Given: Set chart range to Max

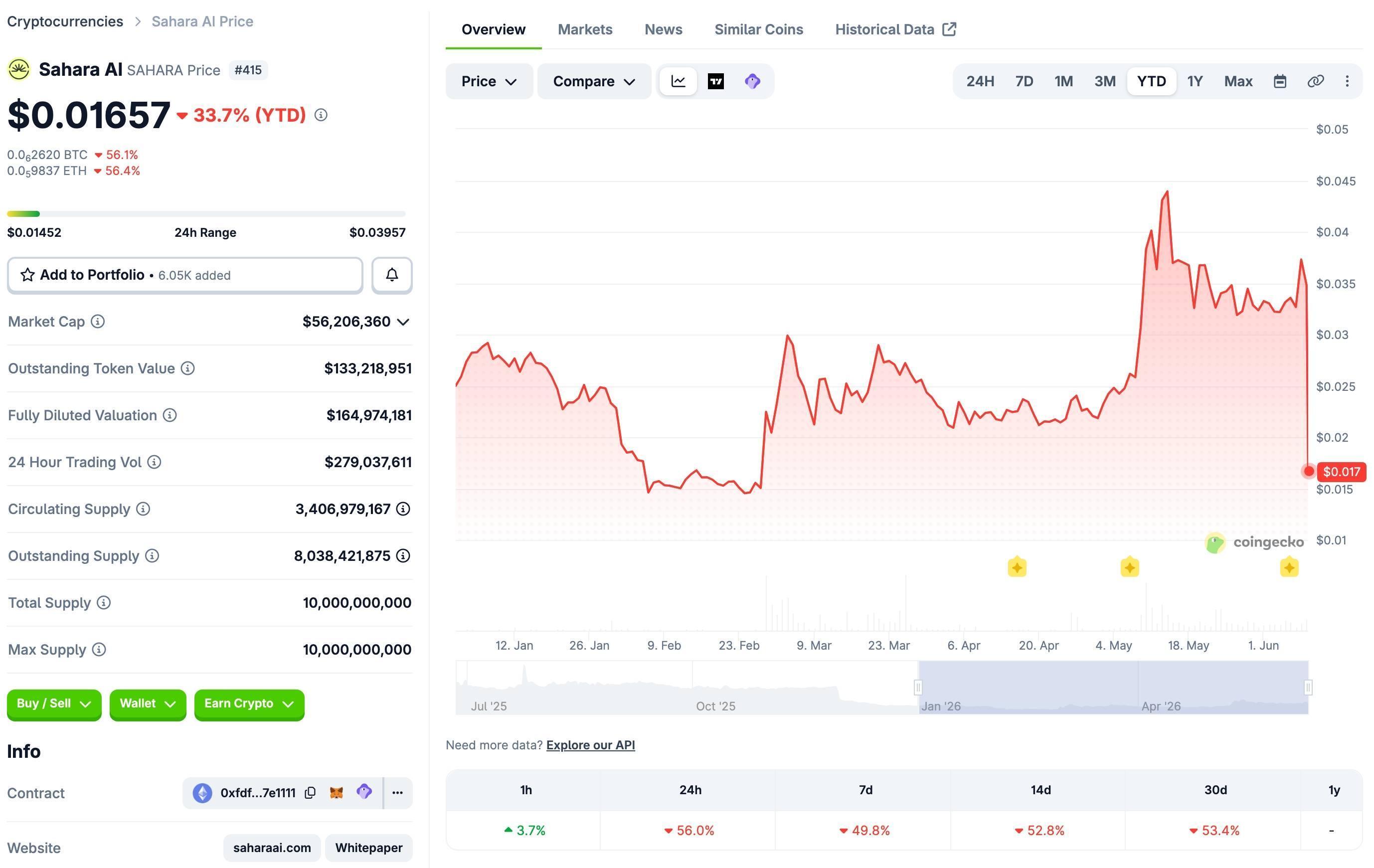Looking at the screenshot, I should (1238, 81).
